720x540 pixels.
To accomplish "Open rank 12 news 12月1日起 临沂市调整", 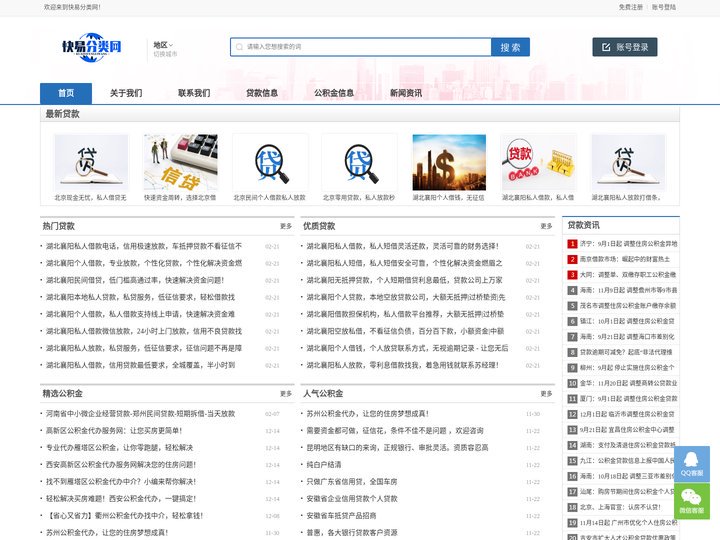I will (x=627, y=414).
